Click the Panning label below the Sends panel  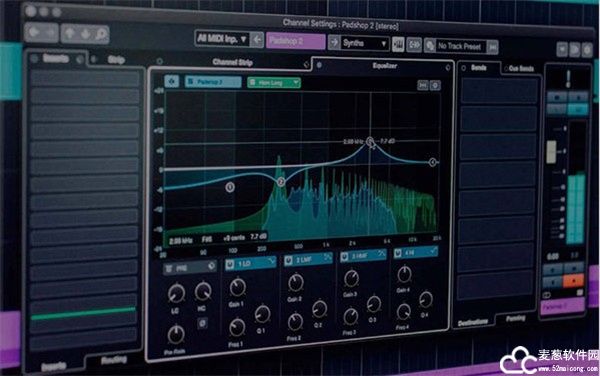coord(515,318)
